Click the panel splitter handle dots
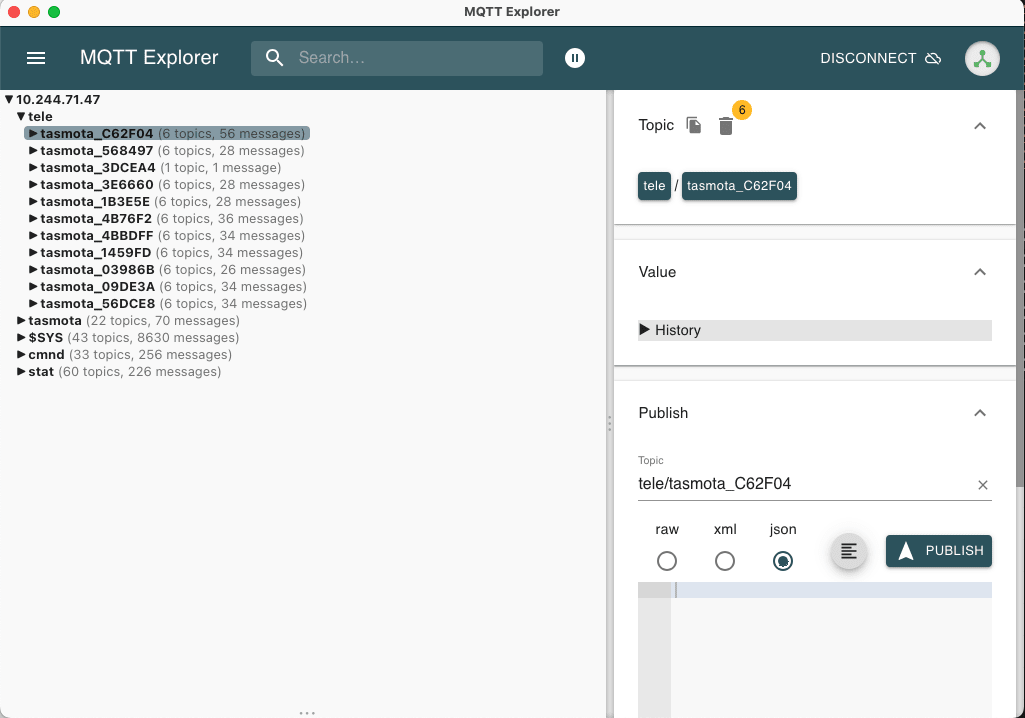The width and height of the screenshot is (1025, 718). pyautogui.click(x=609, y=424)
